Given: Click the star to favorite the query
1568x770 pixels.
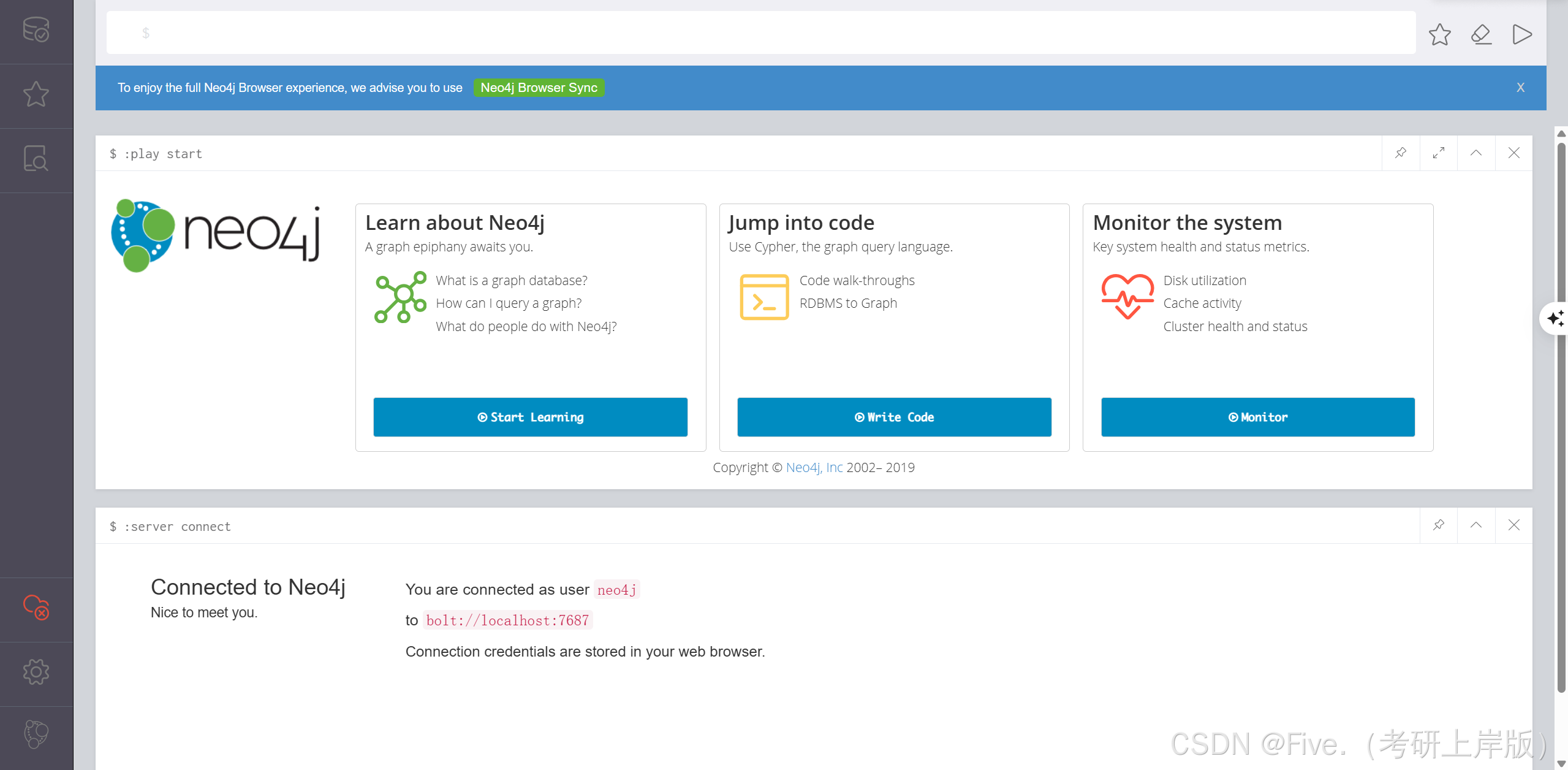Looking at the screenshot, I should click(x=1439, y=34).
